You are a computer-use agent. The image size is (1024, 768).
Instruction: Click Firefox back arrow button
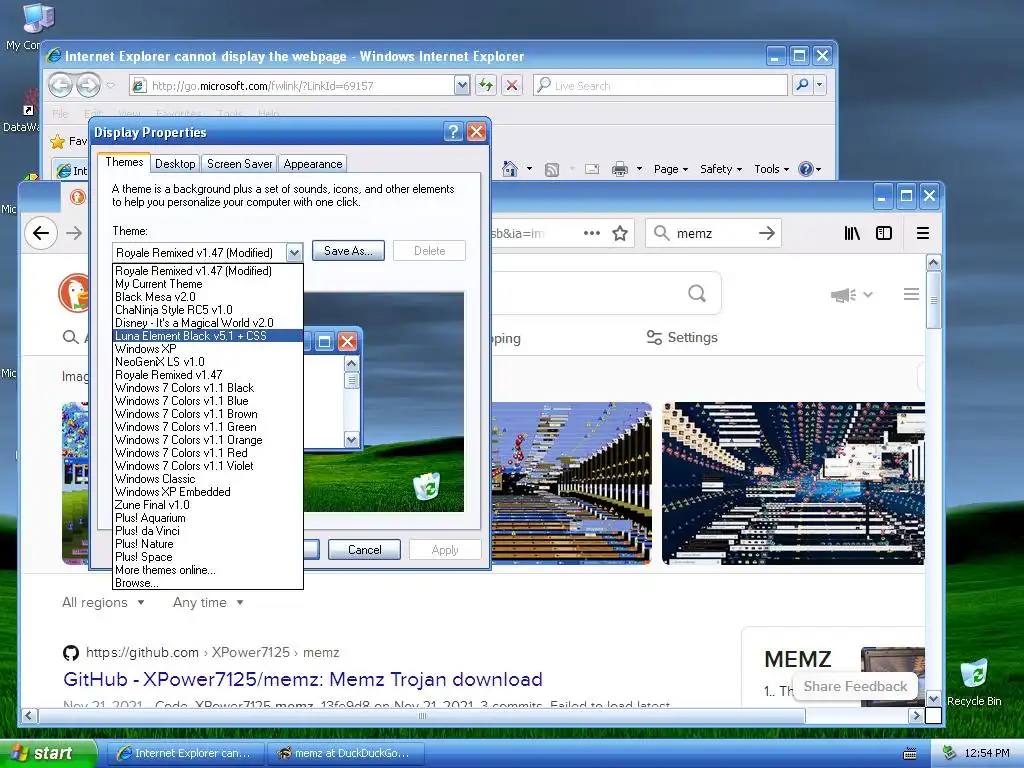coord(40,233)
